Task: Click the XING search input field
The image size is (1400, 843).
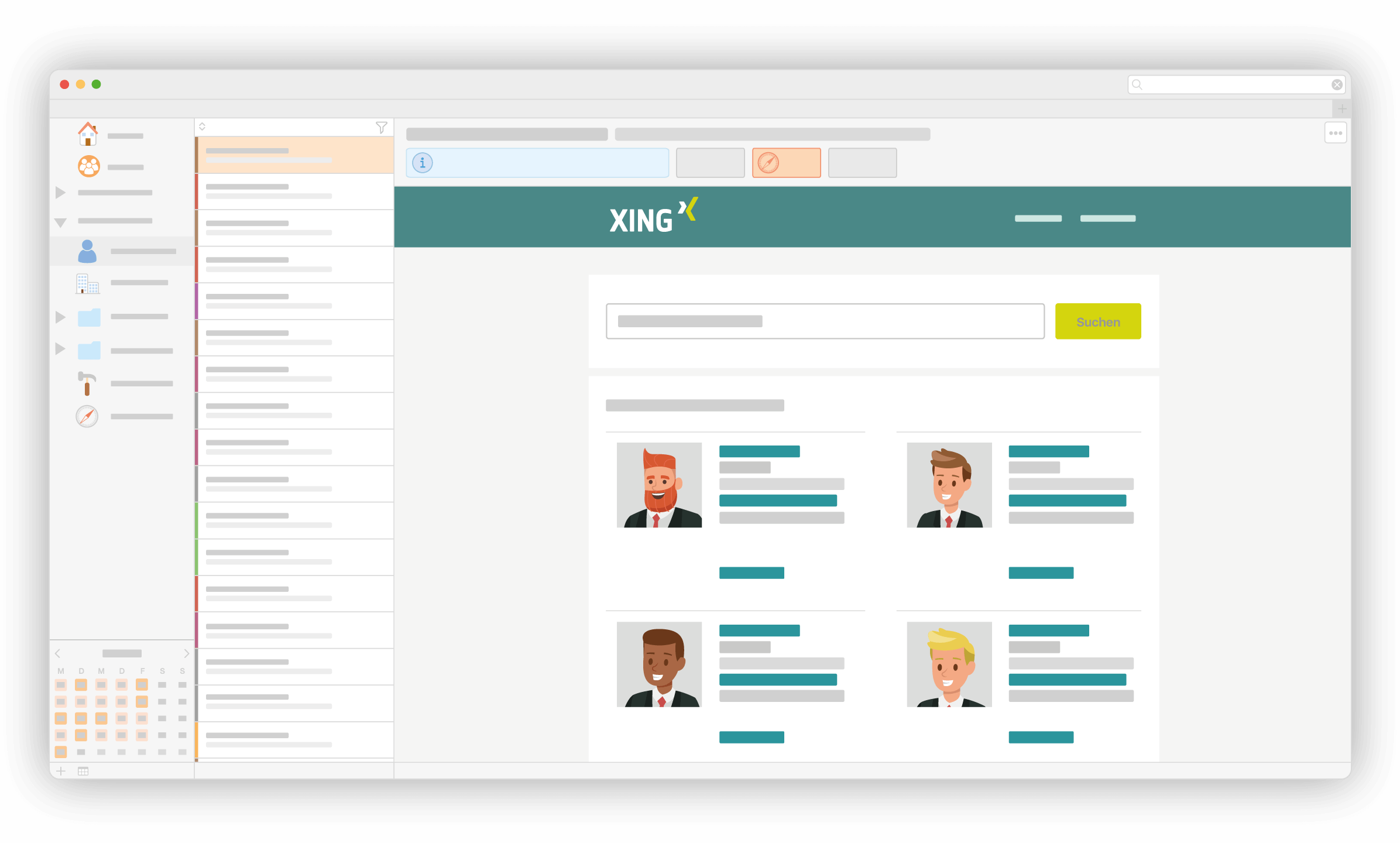Action: (825, 321)
